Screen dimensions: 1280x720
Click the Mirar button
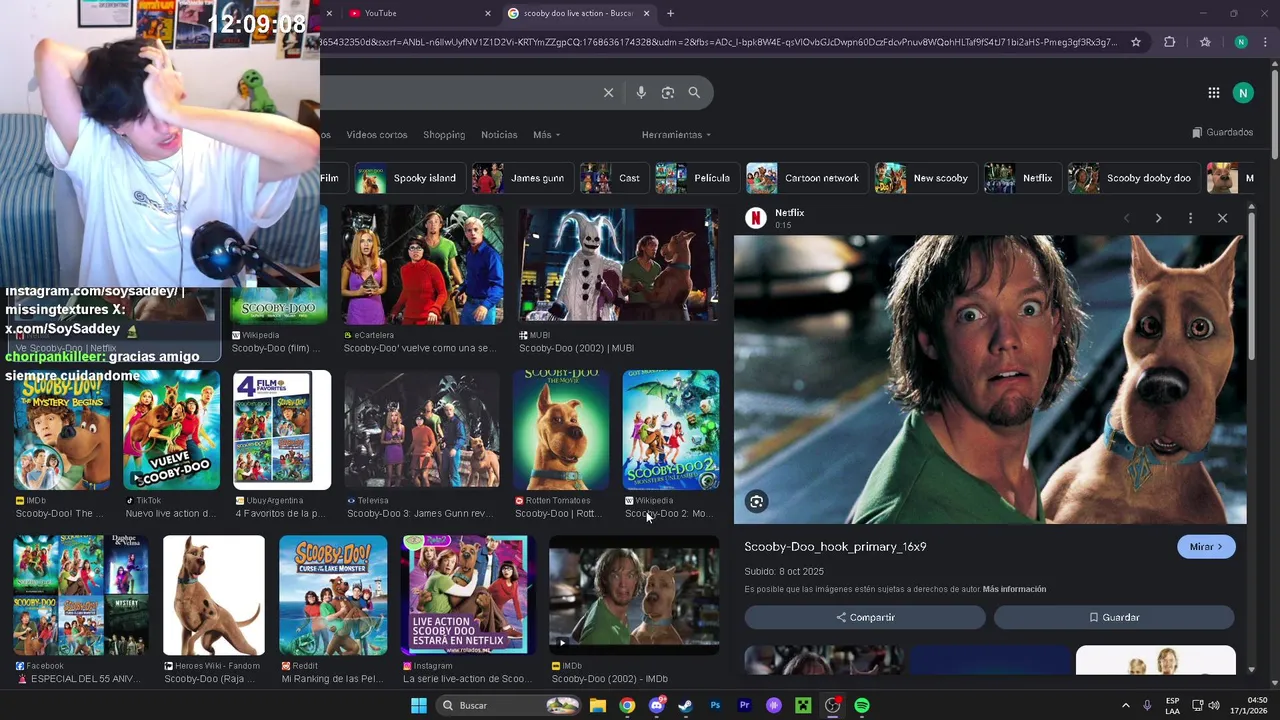pyautogui.click(x=1206, y=547)
